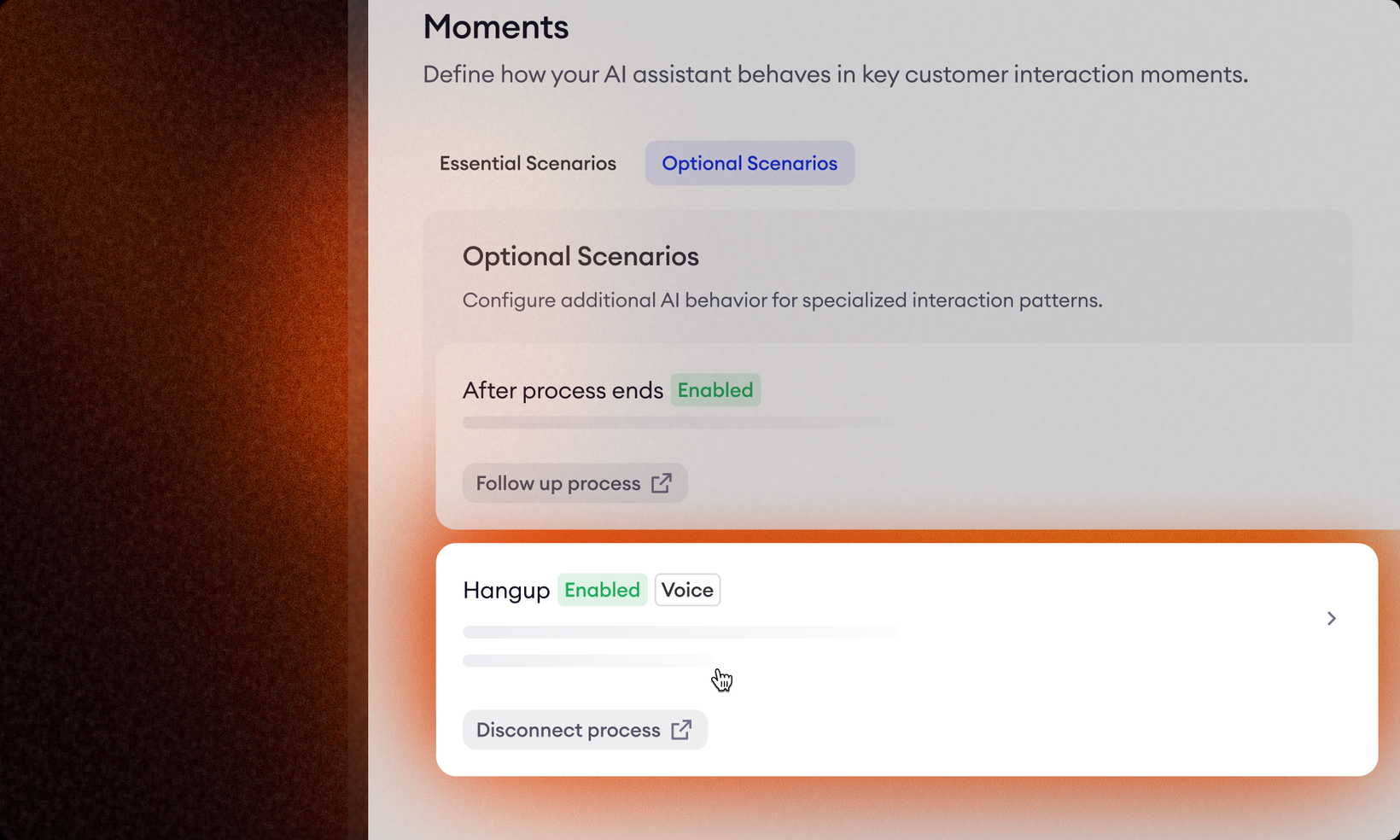Screen dimensions: 1400x840
Task: Switch to the Essential Scenarios tab
Action: pyautogui.click(x=528, y=163)
